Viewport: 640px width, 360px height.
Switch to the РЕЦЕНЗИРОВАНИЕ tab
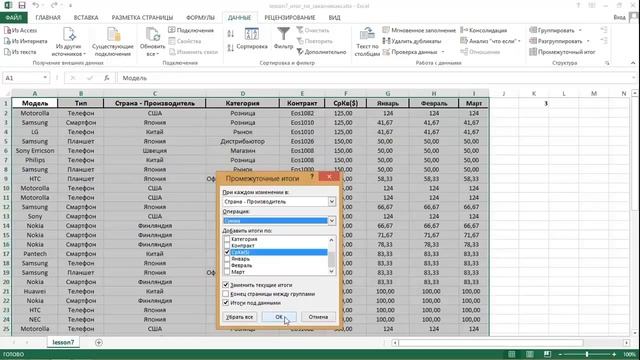click(x=290, y=18)
